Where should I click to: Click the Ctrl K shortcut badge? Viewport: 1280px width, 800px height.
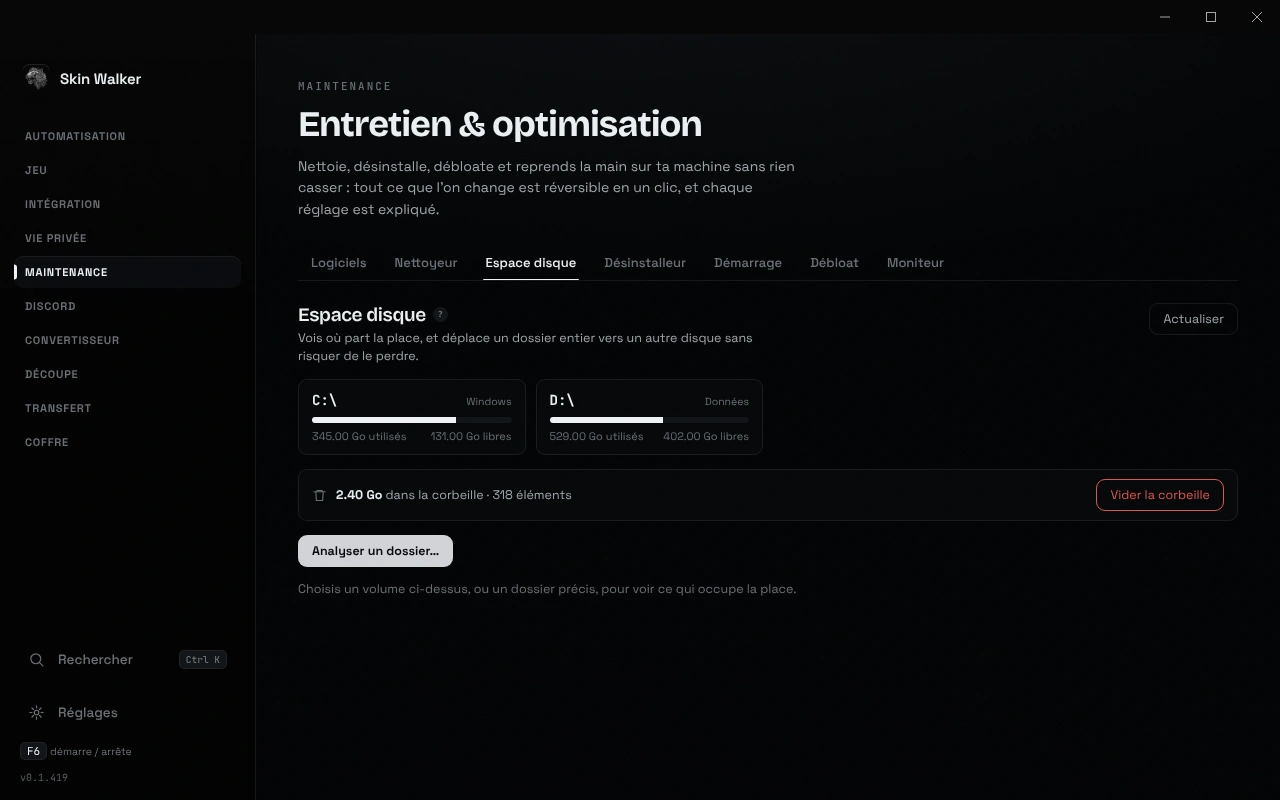[x=203, y=660]
